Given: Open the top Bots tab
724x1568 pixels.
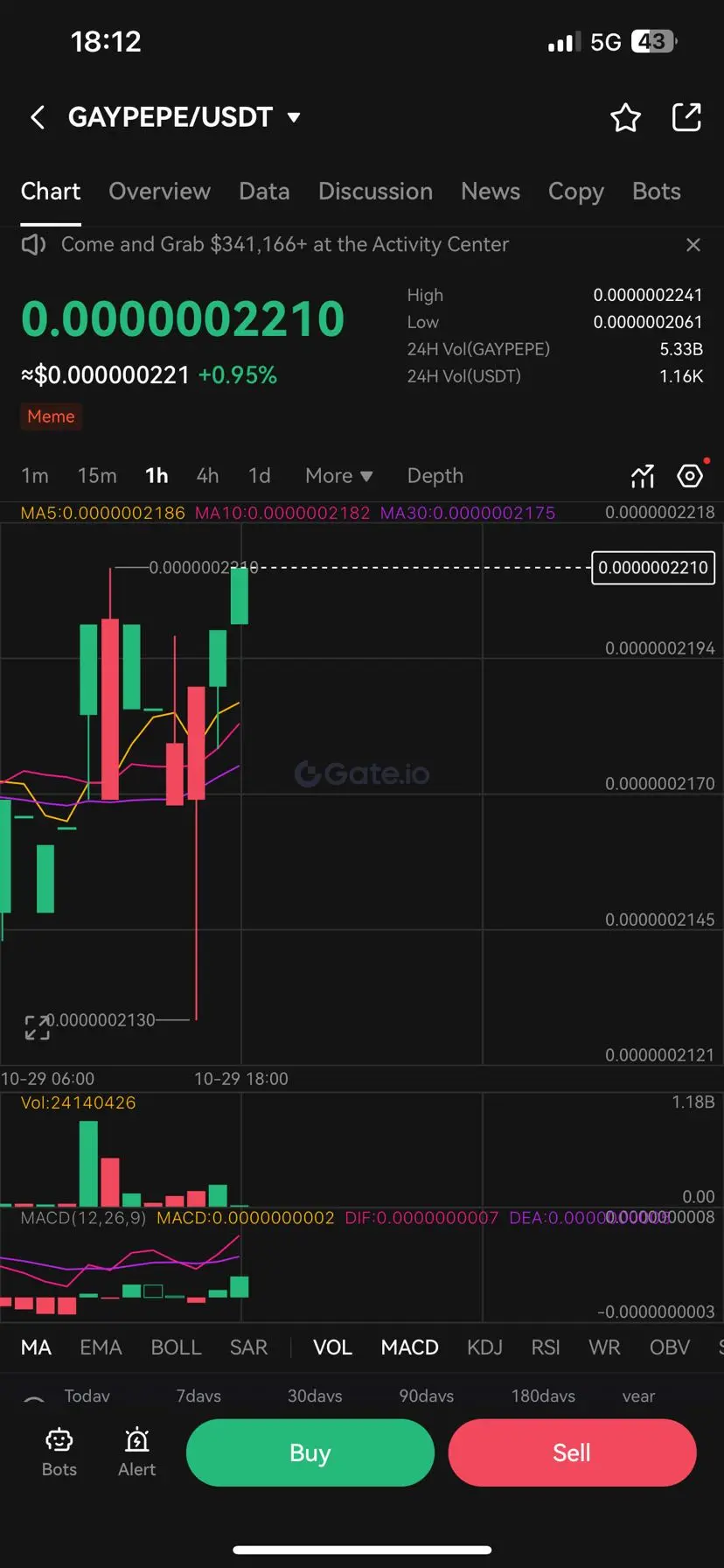Looking at the screenshot, I should click(x=656, y=192).
